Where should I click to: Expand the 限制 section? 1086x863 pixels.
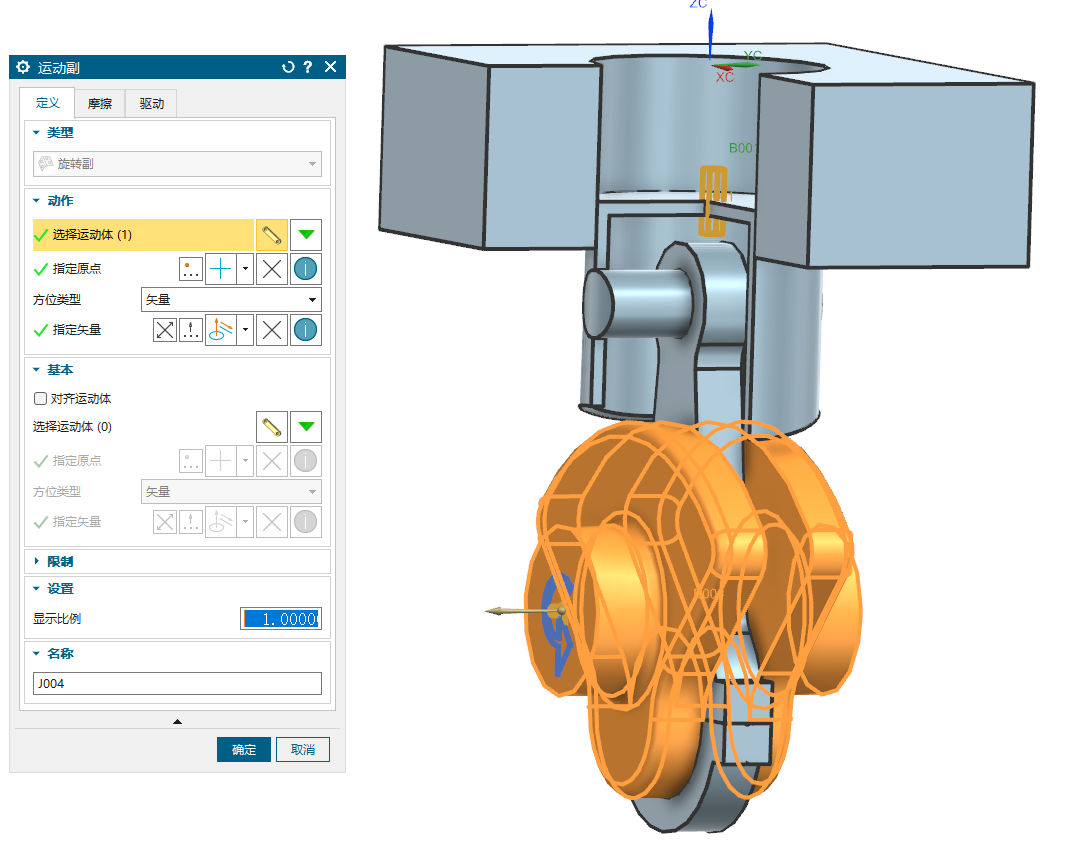[37, 561]
